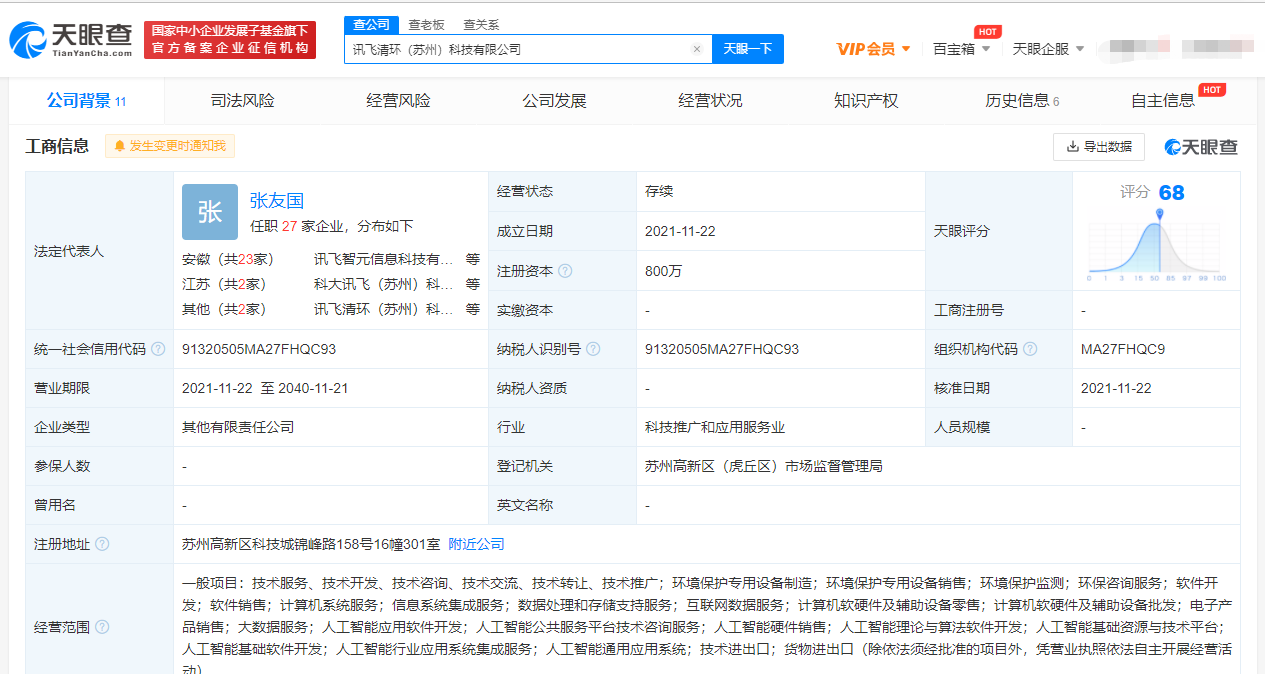This screenshot has width=1265, height=674.
Task: Click the blue 张 avatar tile
Action: pyautogui.click(x=210, y=212)
